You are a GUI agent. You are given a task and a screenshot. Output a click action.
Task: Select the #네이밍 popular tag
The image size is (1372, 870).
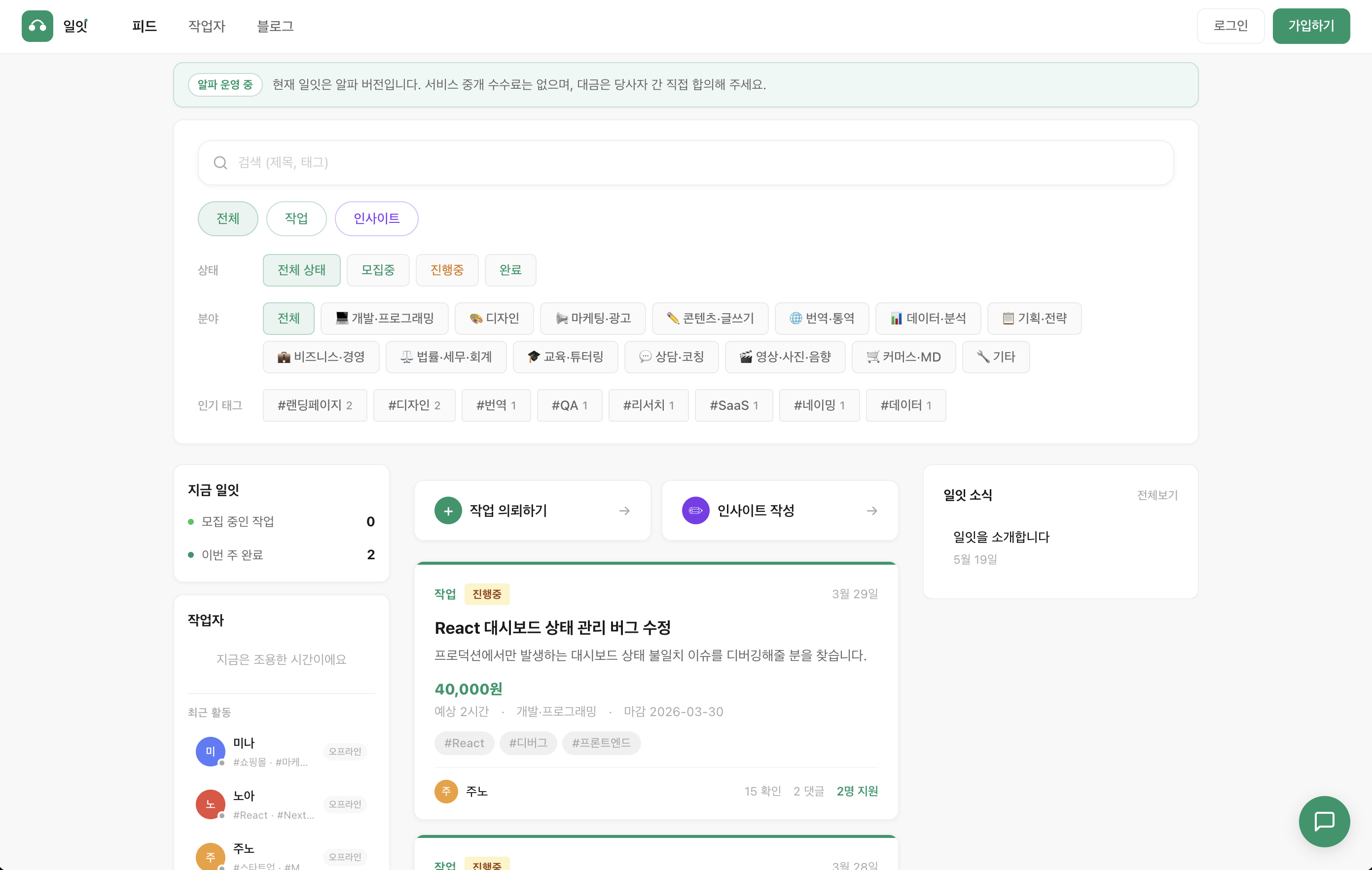pyautogui.click(x=819, y=406)
